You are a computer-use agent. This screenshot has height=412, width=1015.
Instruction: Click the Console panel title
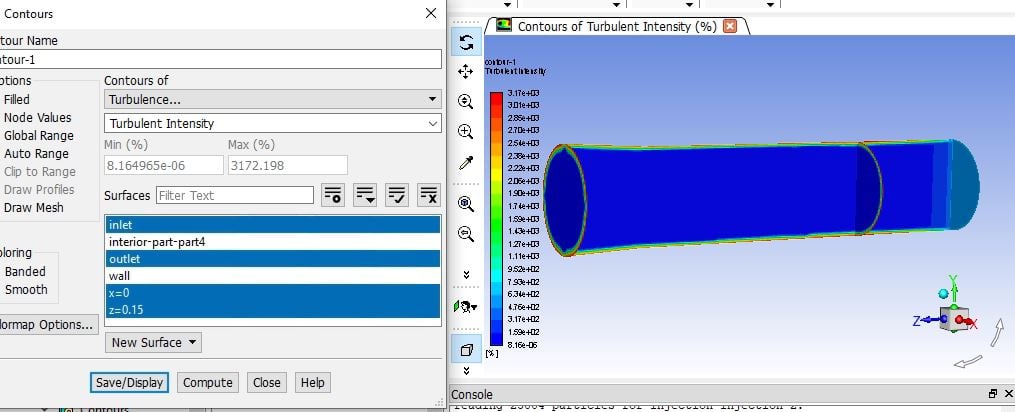[x=472, y=395]
